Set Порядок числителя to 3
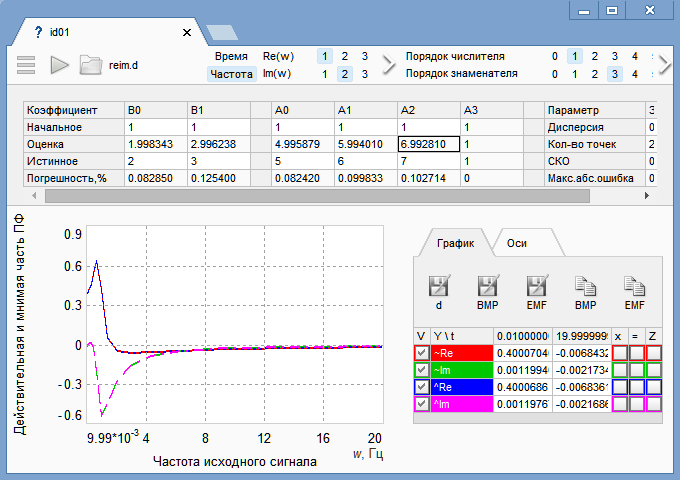This screenshot has height=480, width=680. tap(615, 56)
